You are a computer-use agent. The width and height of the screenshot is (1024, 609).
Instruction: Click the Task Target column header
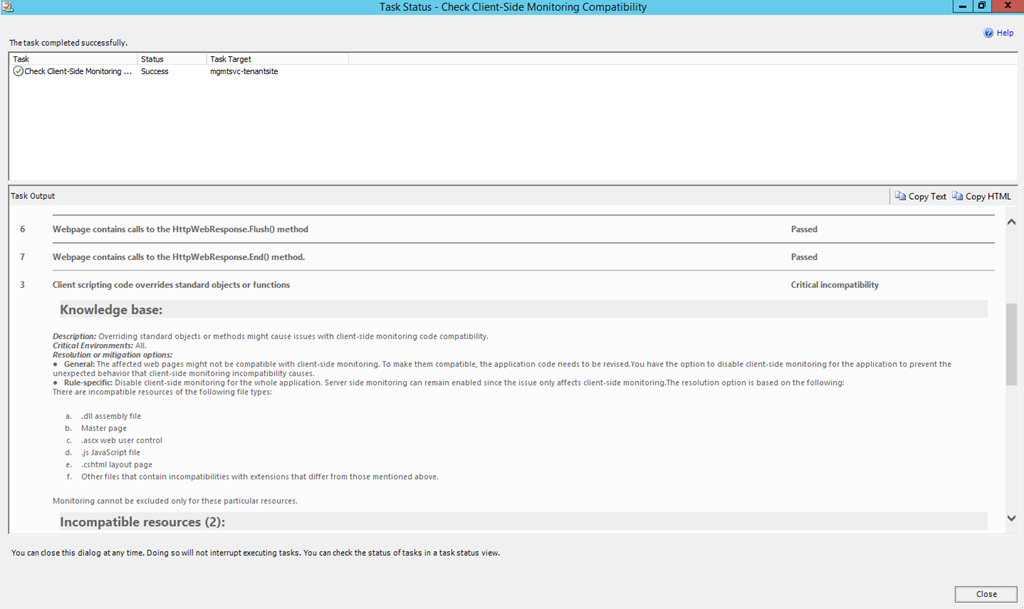coord(277,59)
